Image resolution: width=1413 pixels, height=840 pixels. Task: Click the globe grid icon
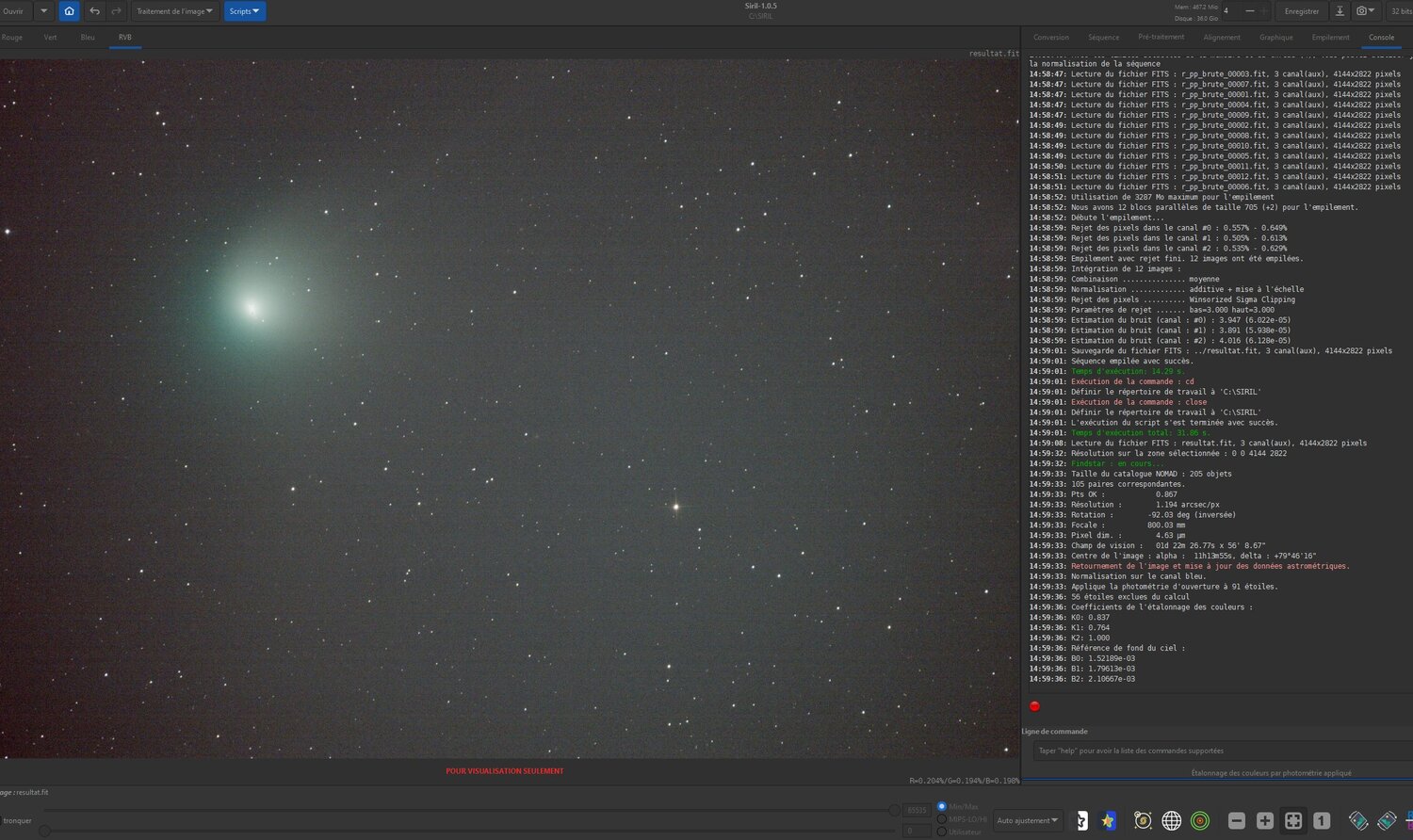click(x=1171, y=821)
